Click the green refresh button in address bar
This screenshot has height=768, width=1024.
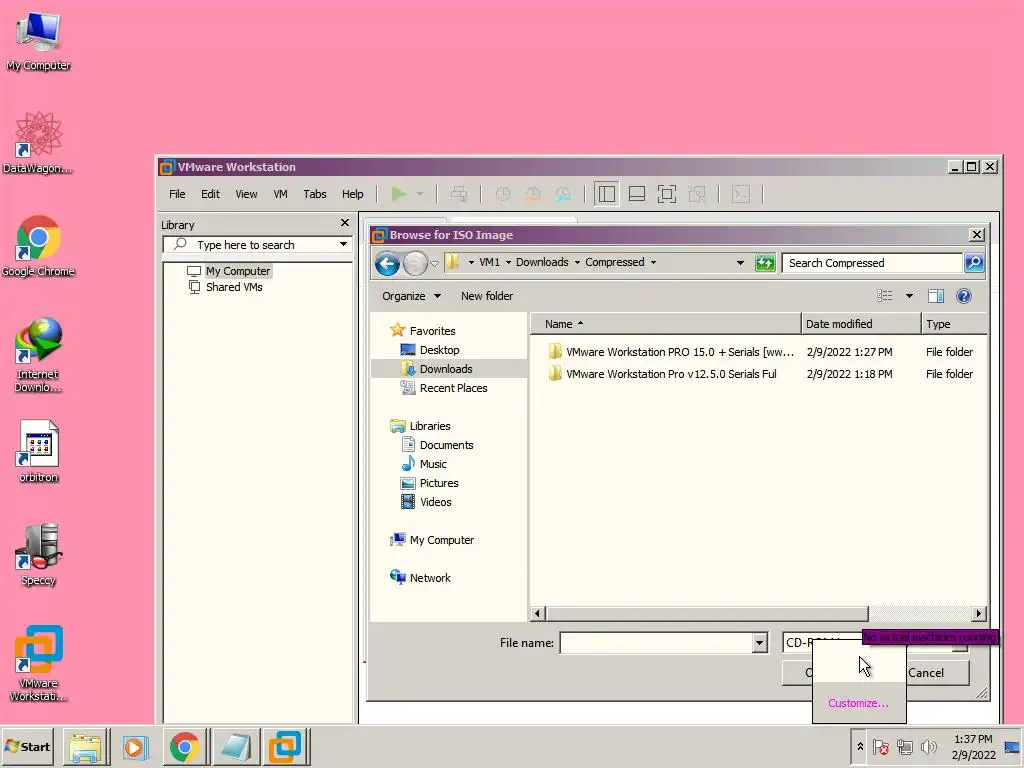point(765,263)
